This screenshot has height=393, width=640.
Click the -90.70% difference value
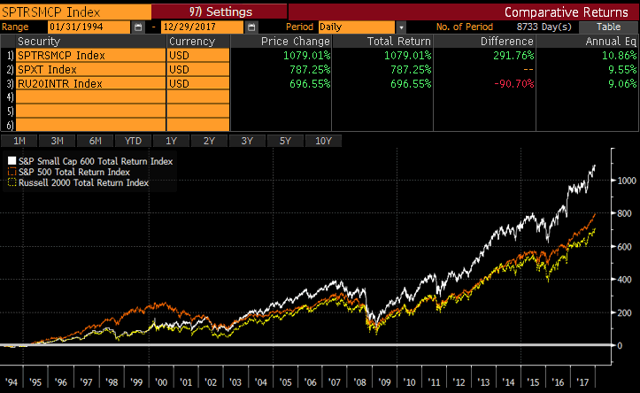coord(514,84)
